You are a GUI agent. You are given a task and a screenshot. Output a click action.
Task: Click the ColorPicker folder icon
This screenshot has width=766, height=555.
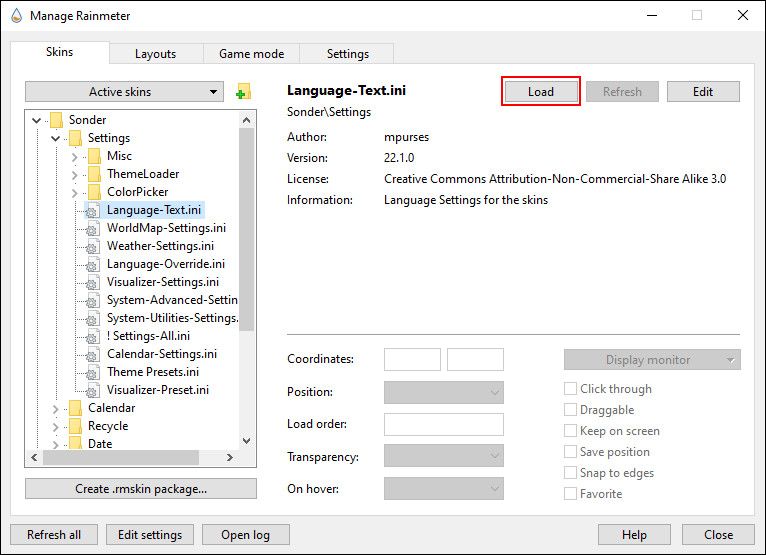[x=95, y=192]
